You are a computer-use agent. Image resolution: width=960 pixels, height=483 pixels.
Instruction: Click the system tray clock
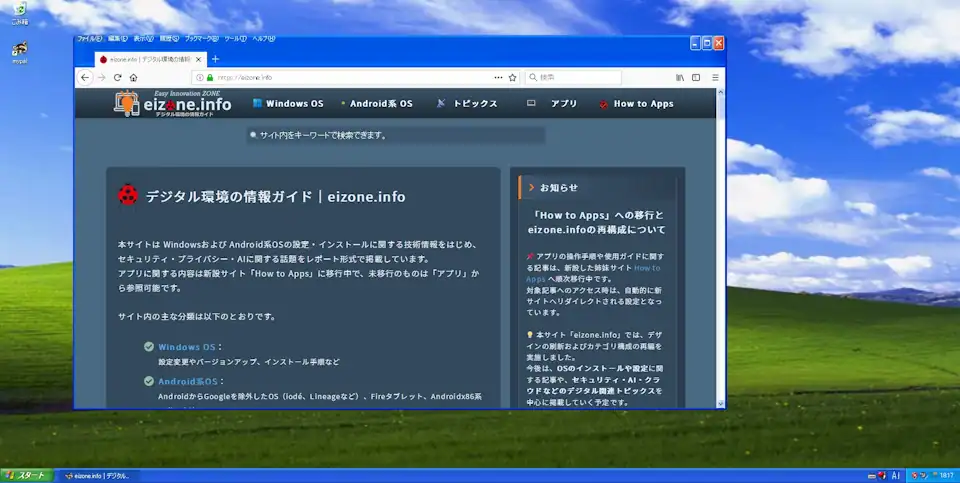tap(947, 476)
